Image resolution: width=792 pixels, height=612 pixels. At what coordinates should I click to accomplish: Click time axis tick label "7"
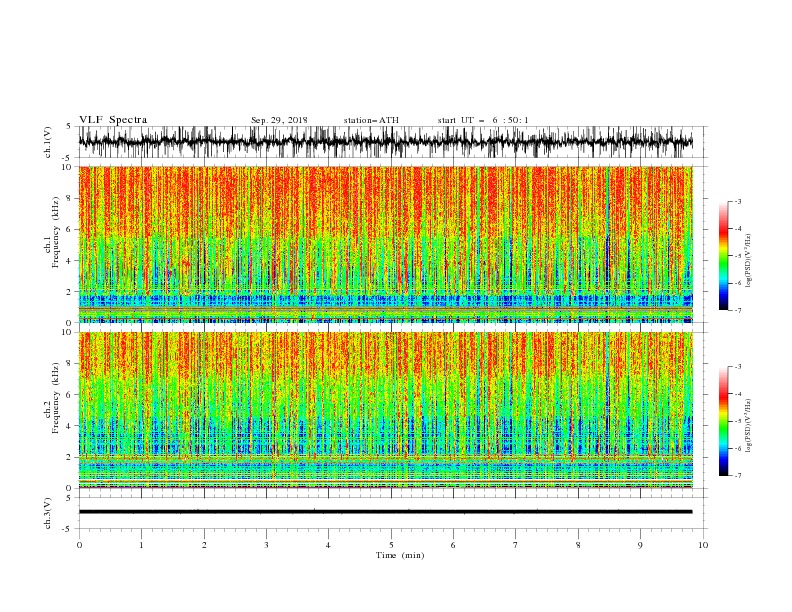(516, 545)
